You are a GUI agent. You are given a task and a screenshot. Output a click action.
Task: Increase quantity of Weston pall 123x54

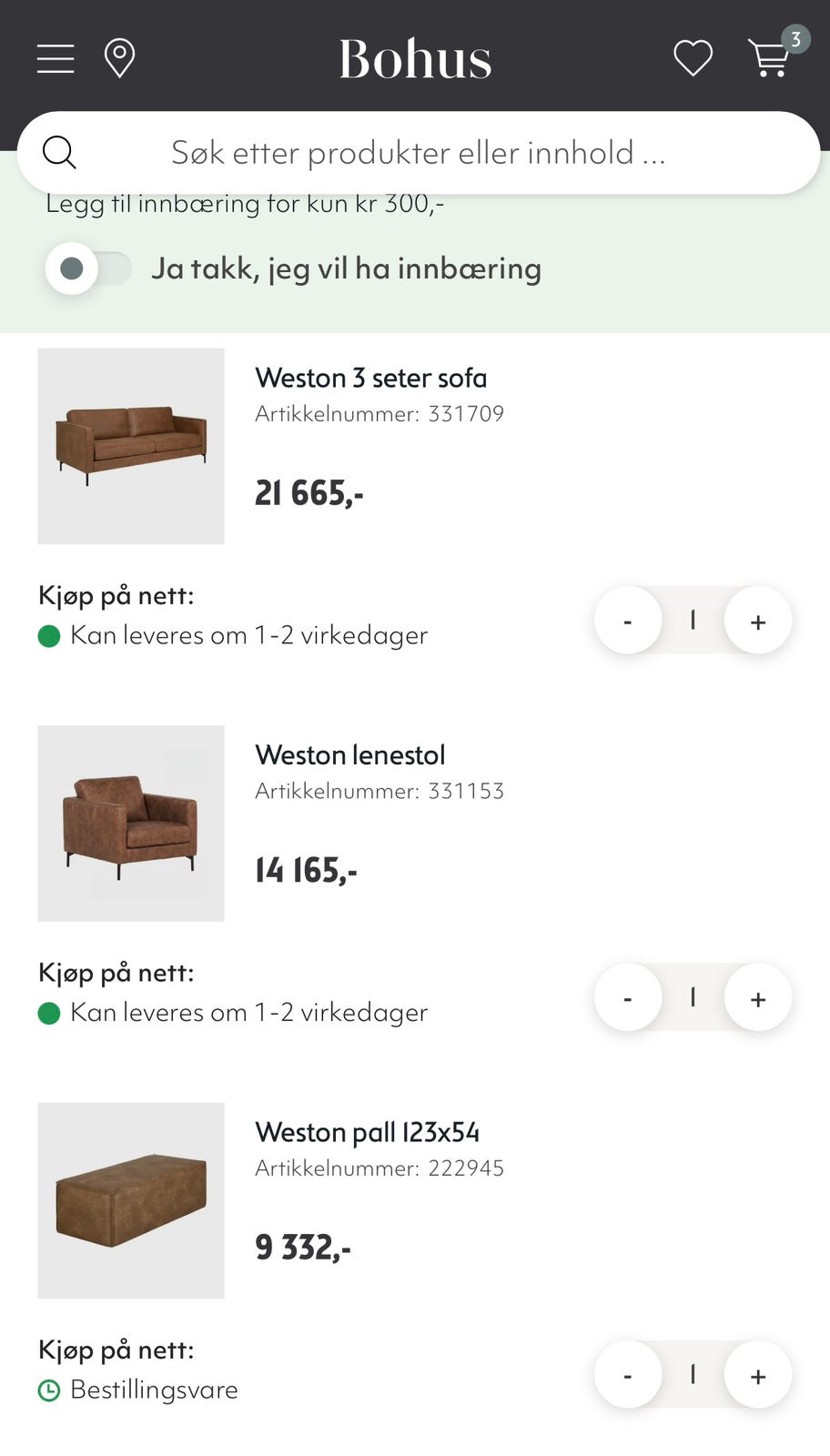click(758, 1374)
